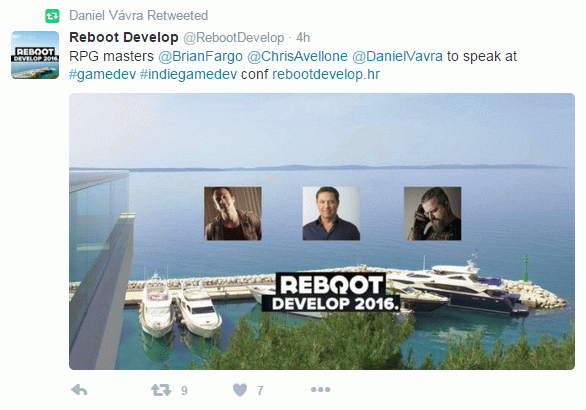Screen dimensions: 586x410
Task: Click the like count of 7
Action: [260, 391]
